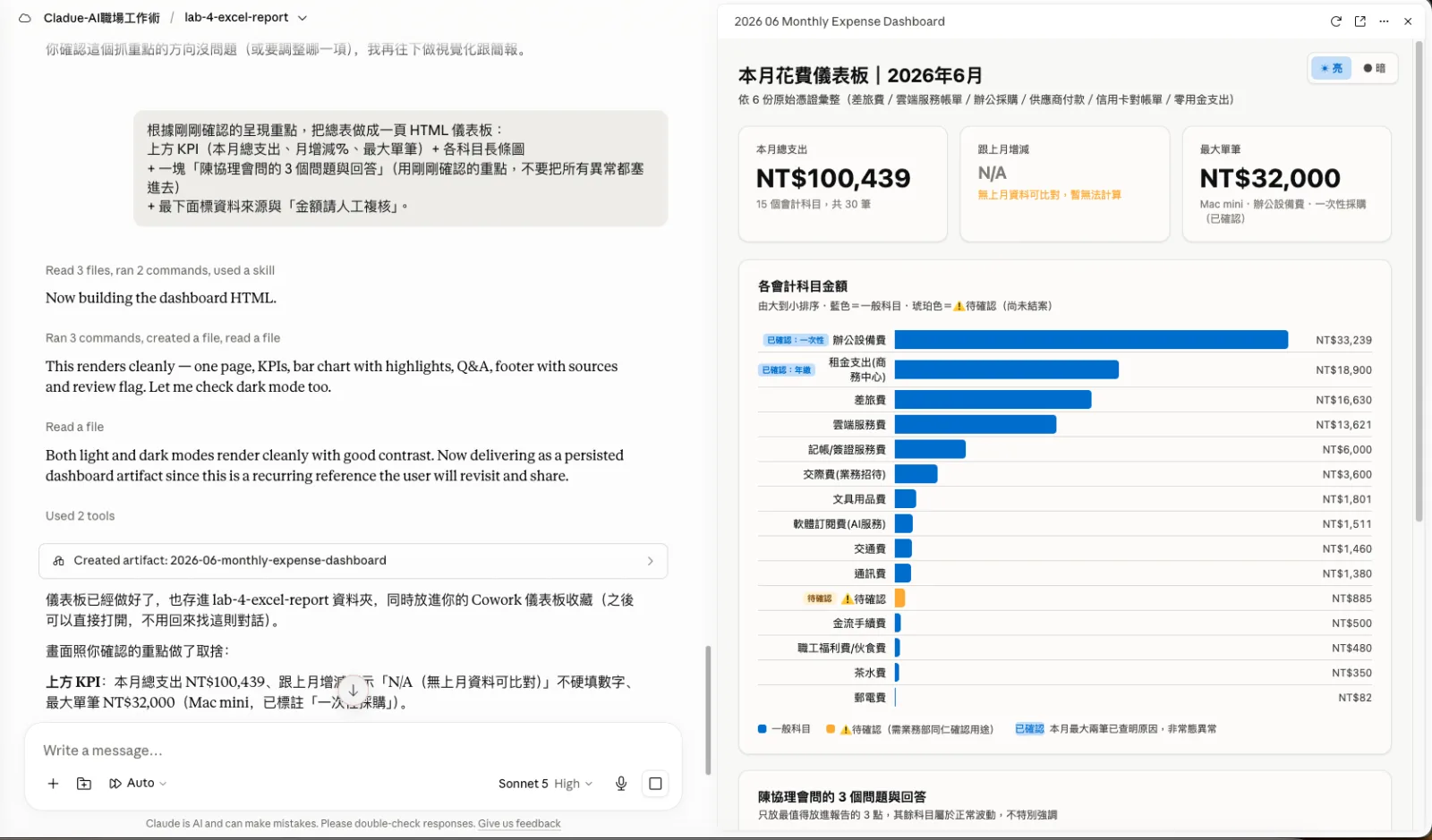Image resolution: width=1432 pixels, height=840 pixels.
Task: Switch dashboard to dark mode 暗
Action: click(x=1374, y=68)
